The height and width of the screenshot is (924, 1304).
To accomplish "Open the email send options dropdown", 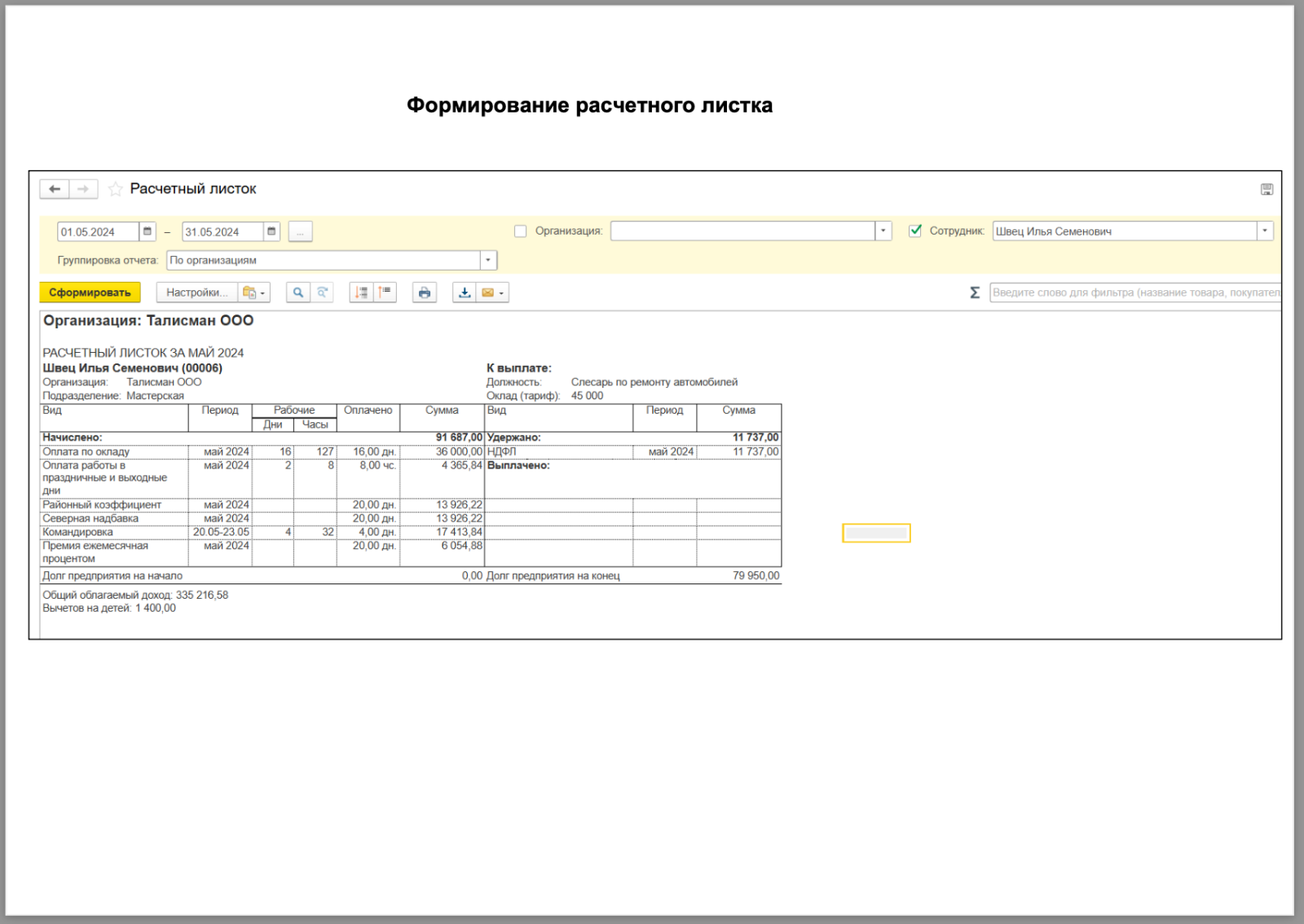I will pyautogui.click(x=500, y=293).
